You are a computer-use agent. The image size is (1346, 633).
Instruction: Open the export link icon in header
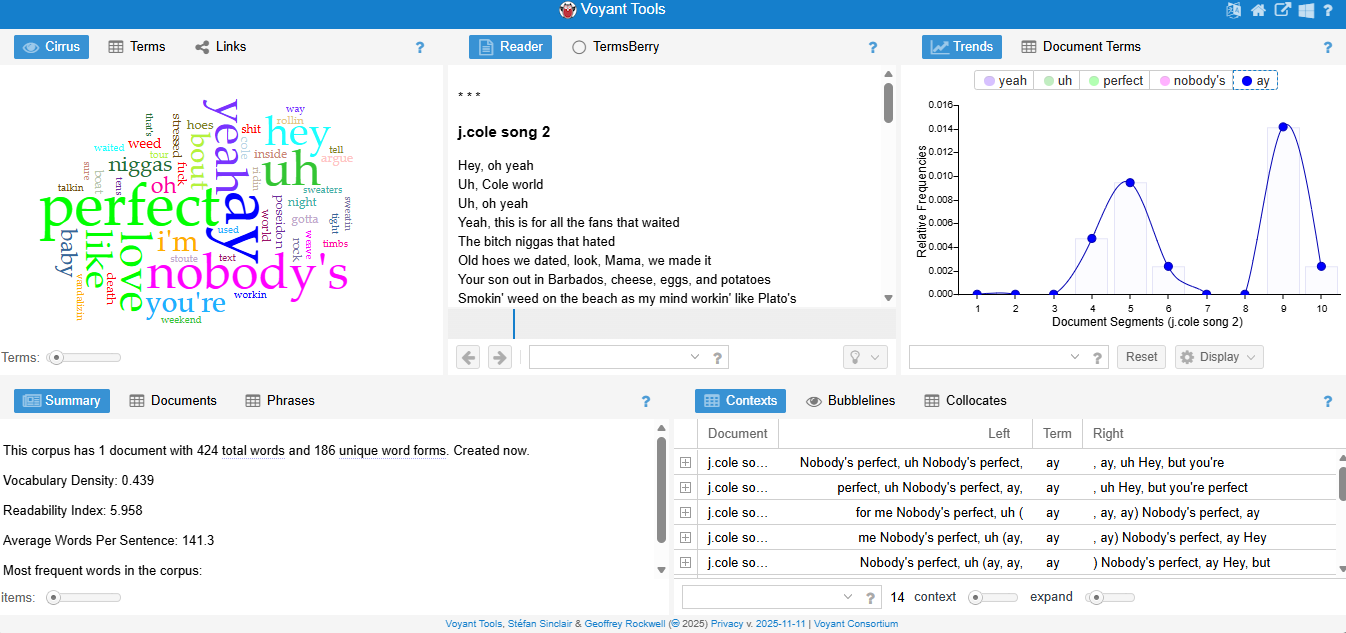pyautogui.click(x=1282, y=11)
